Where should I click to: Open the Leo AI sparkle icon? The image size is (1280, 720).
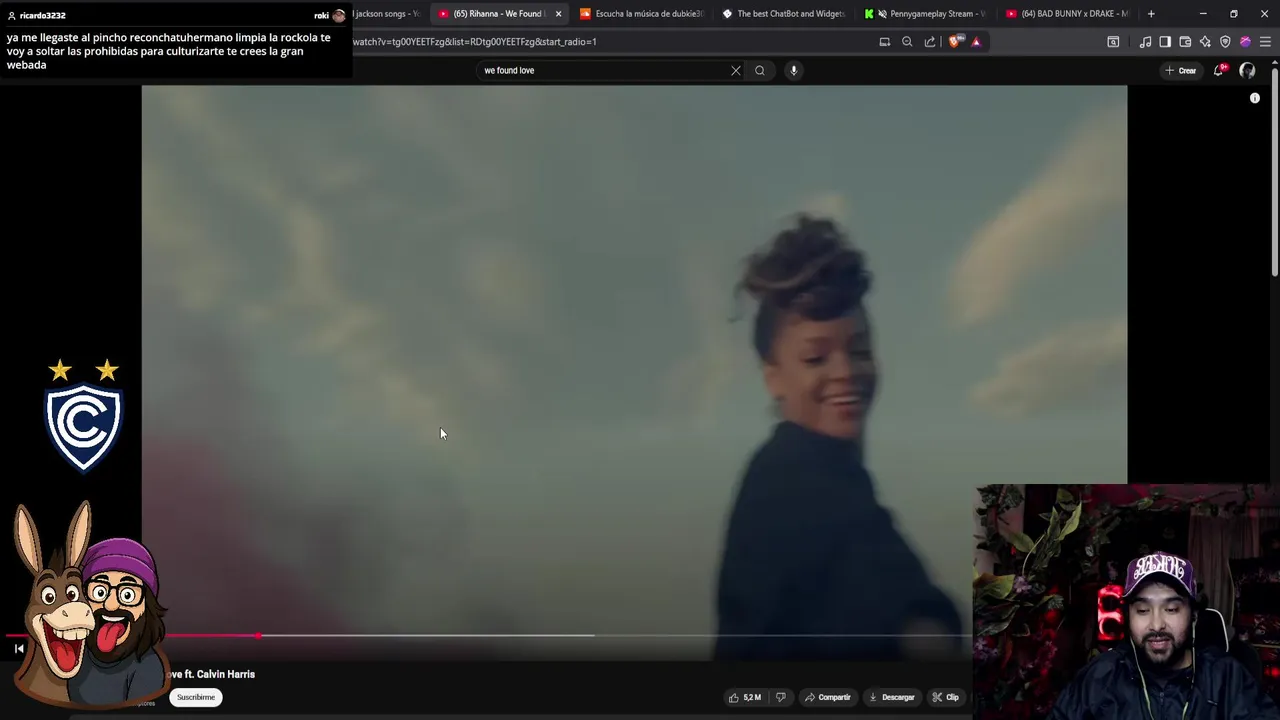[1205, 42]
